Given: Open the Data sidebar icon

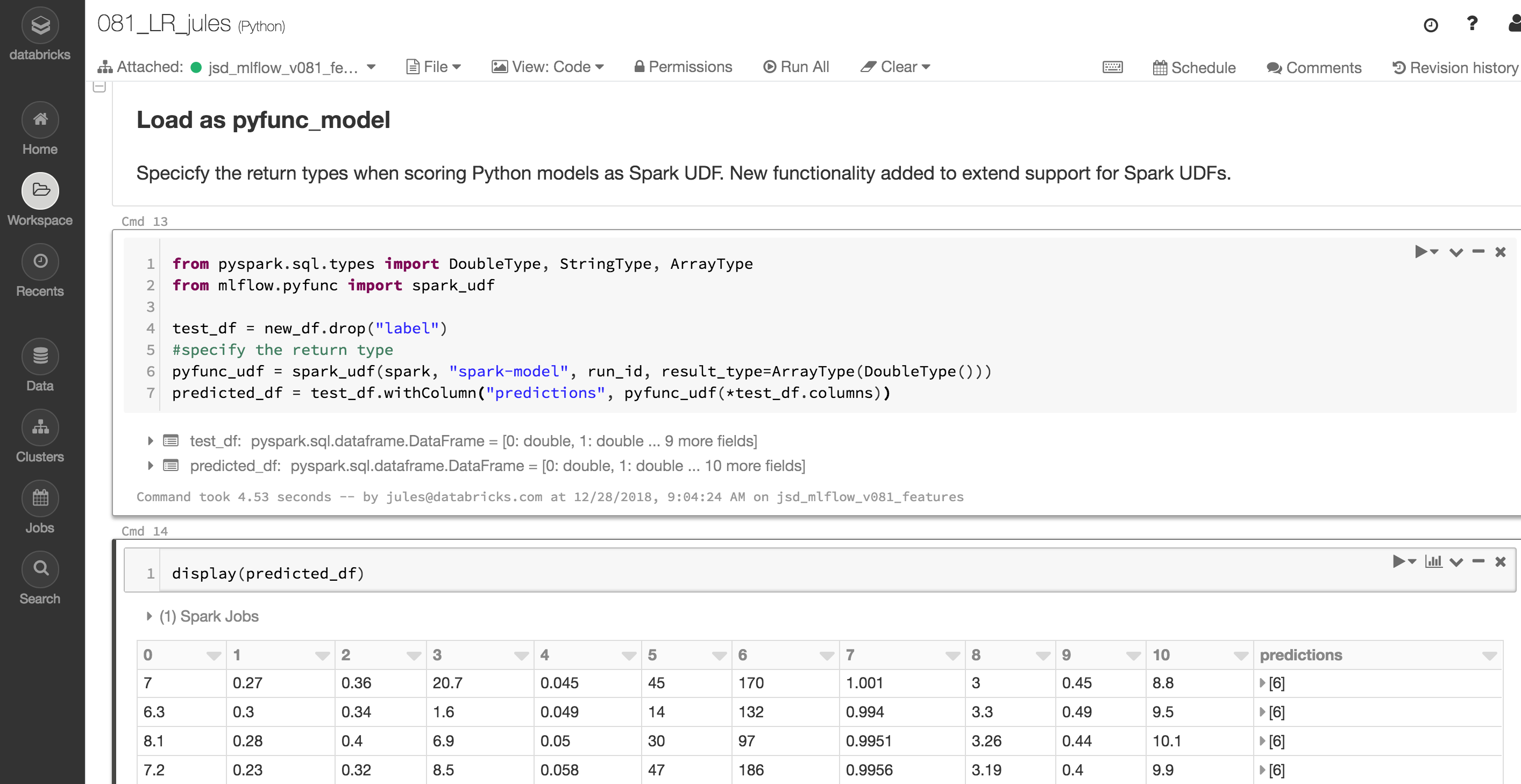Looking at the screenshot, I should click(40, 357).
